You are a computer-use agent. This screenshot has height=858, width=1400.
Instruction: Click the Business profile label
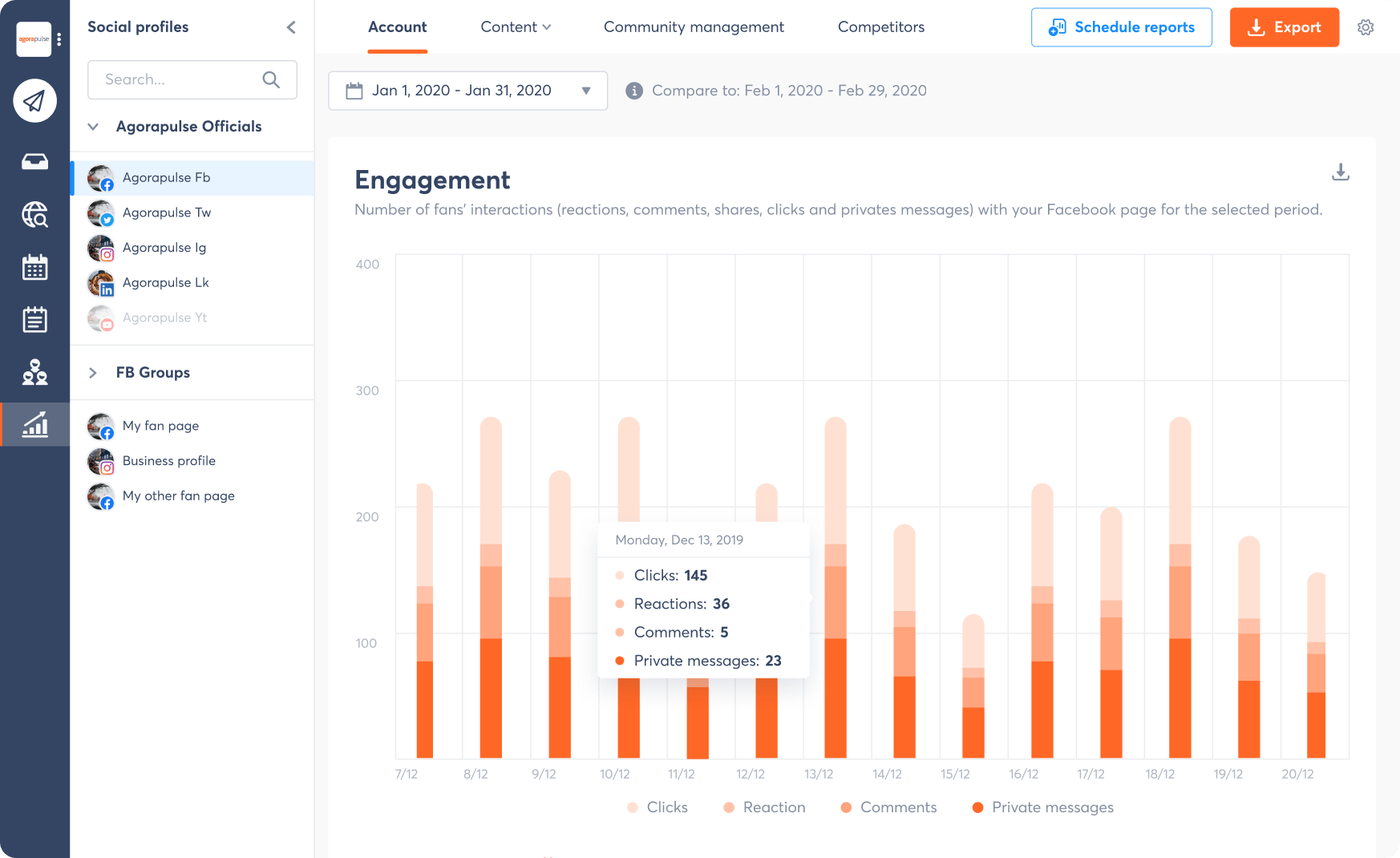[169, 460]
